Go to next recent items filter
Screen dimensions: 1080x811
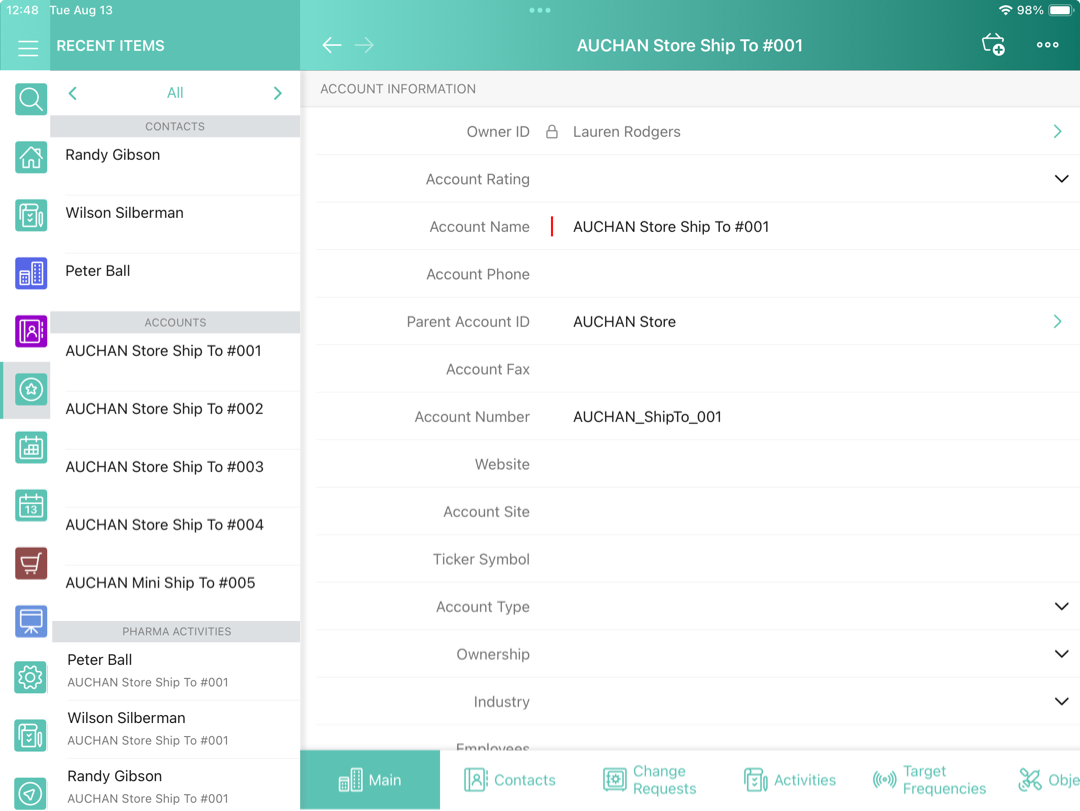tap(278, 93)
